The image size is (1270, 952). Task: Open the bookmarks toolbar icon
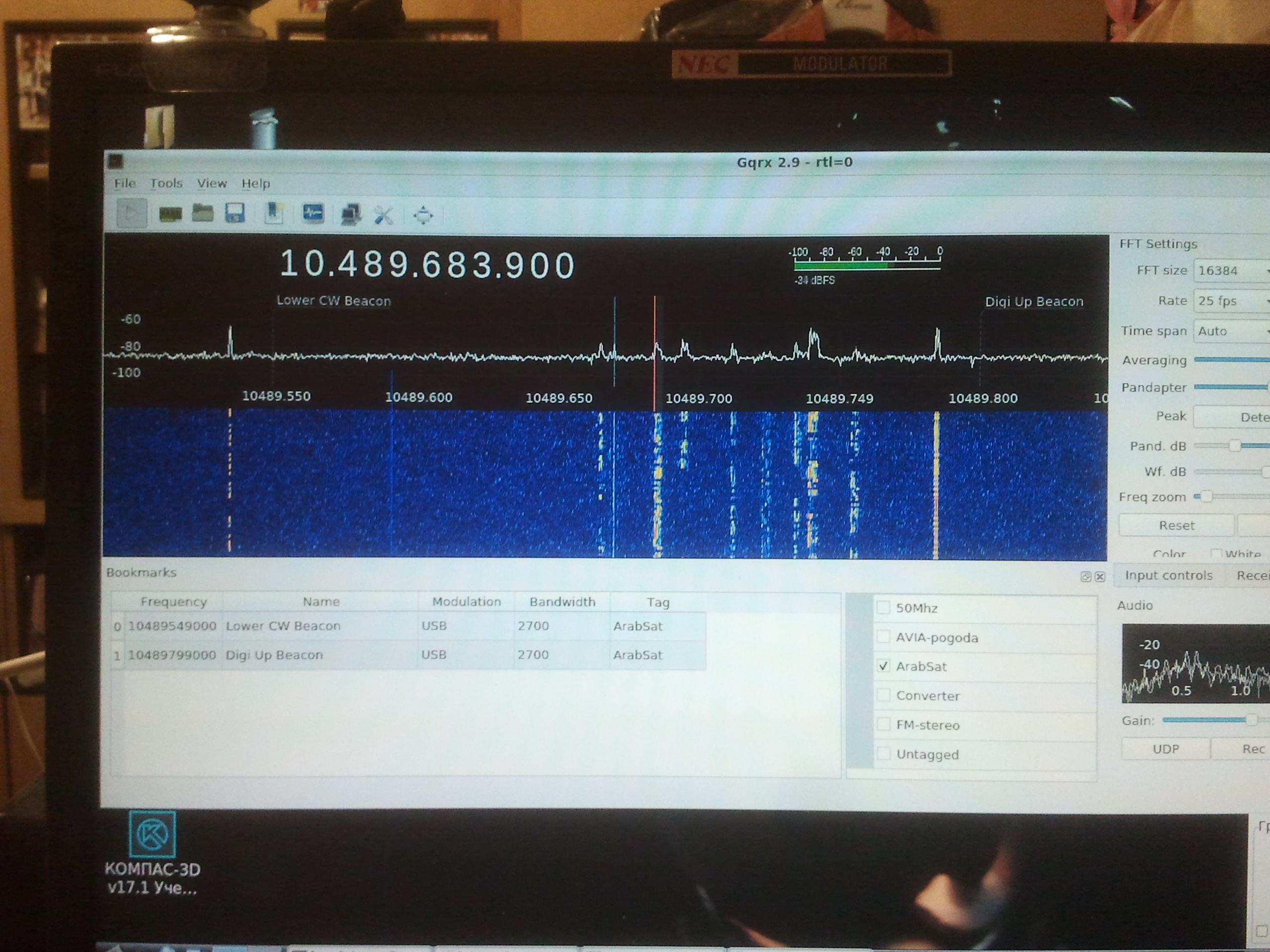pos(274,214)
